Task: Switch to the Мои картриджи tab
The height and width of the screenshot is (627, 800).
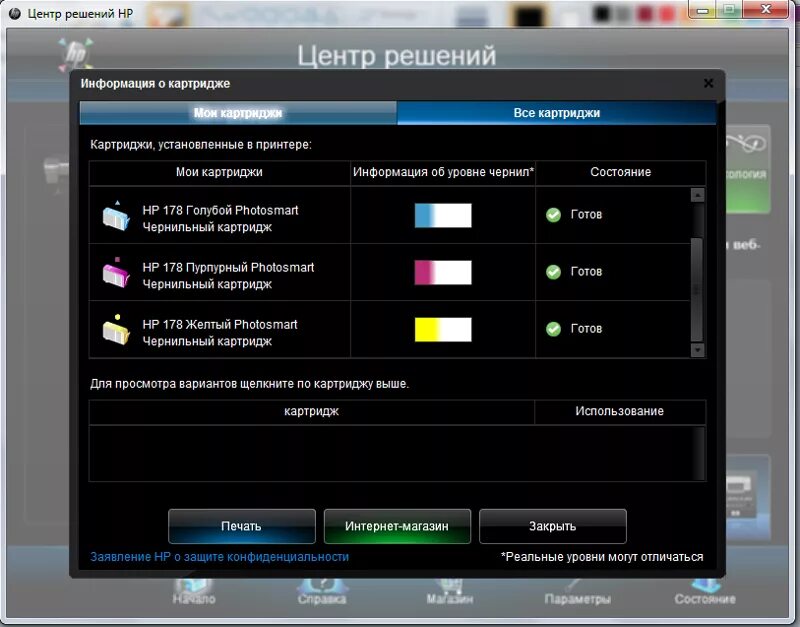Action: tap(238, 113)
